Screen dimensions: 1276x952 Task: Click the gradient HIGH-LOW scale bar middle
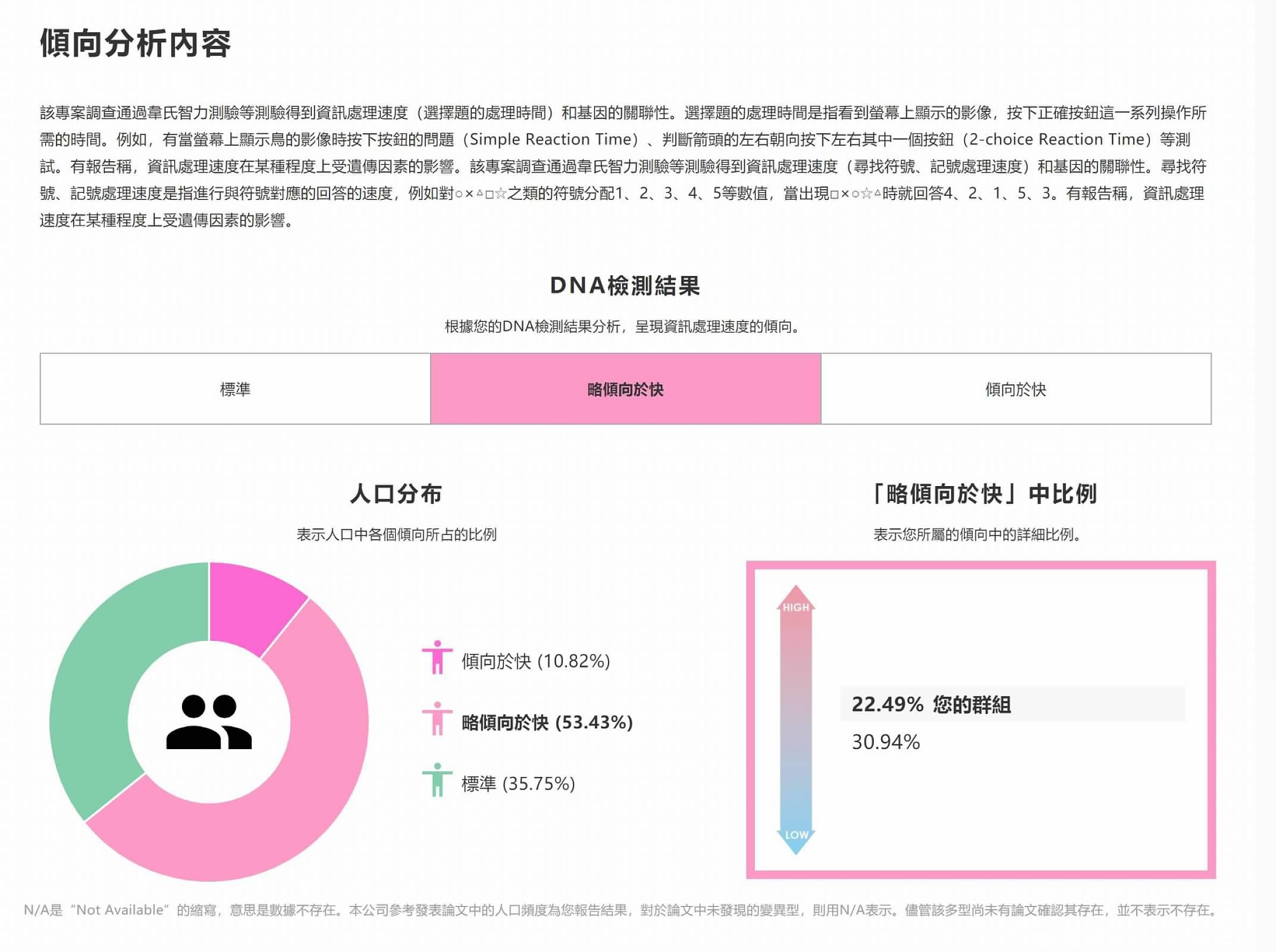click(795, 720)
